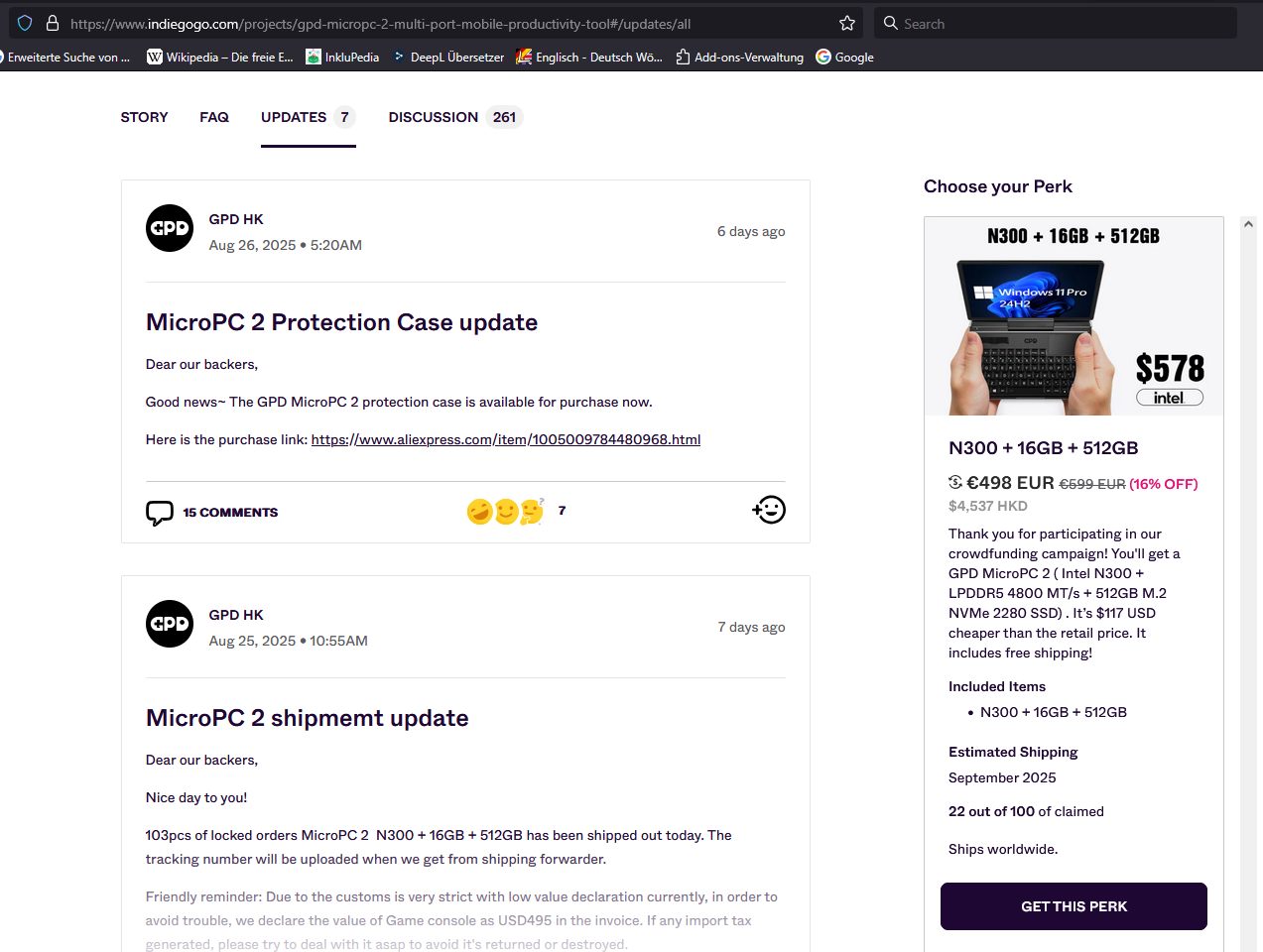Click the '(16% OFF)' discount text
Viewport: 1263px width, 952px height.
pos(1164,484)
